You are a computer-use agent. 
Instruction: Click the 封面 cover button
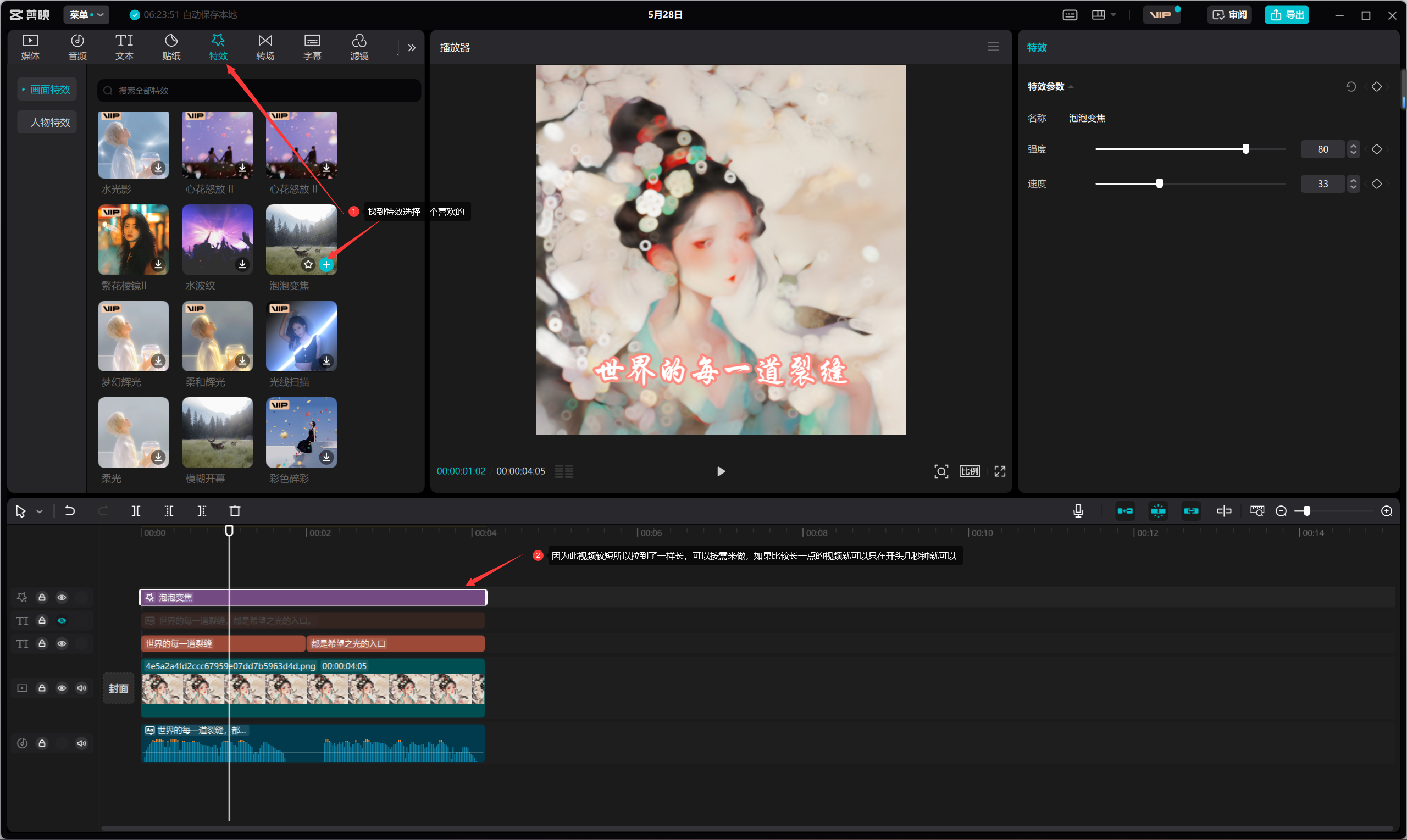pos(118,688)
